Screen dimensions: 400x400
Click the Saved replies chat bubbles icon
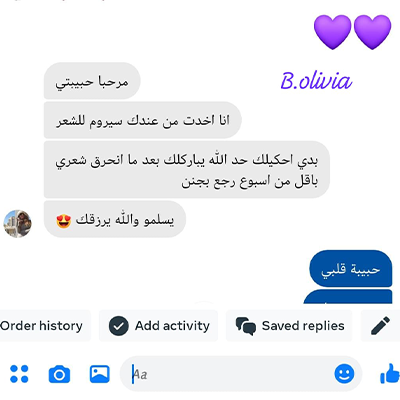246,326
